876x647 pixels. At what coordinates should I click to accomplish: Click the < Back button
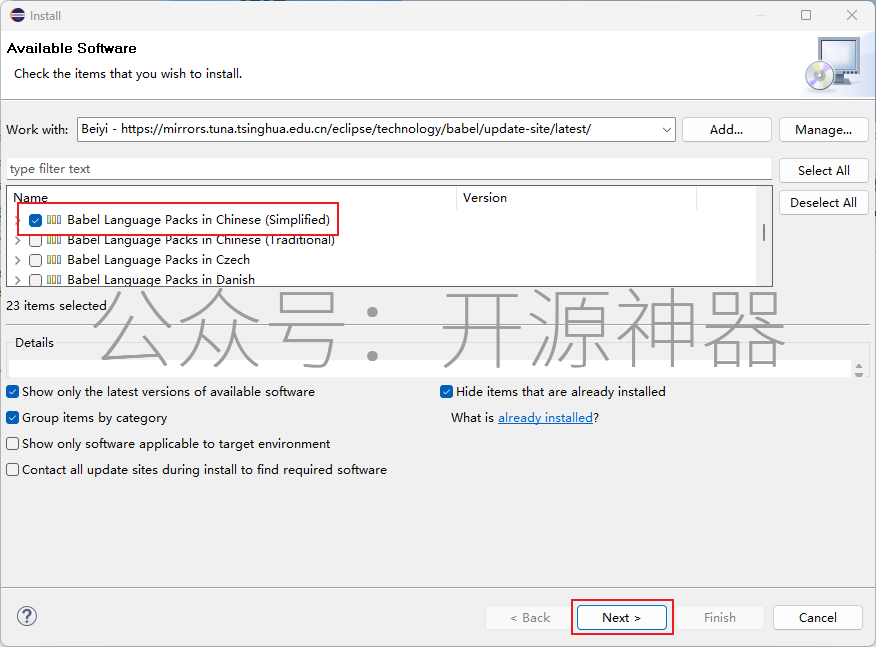(530, 617)
